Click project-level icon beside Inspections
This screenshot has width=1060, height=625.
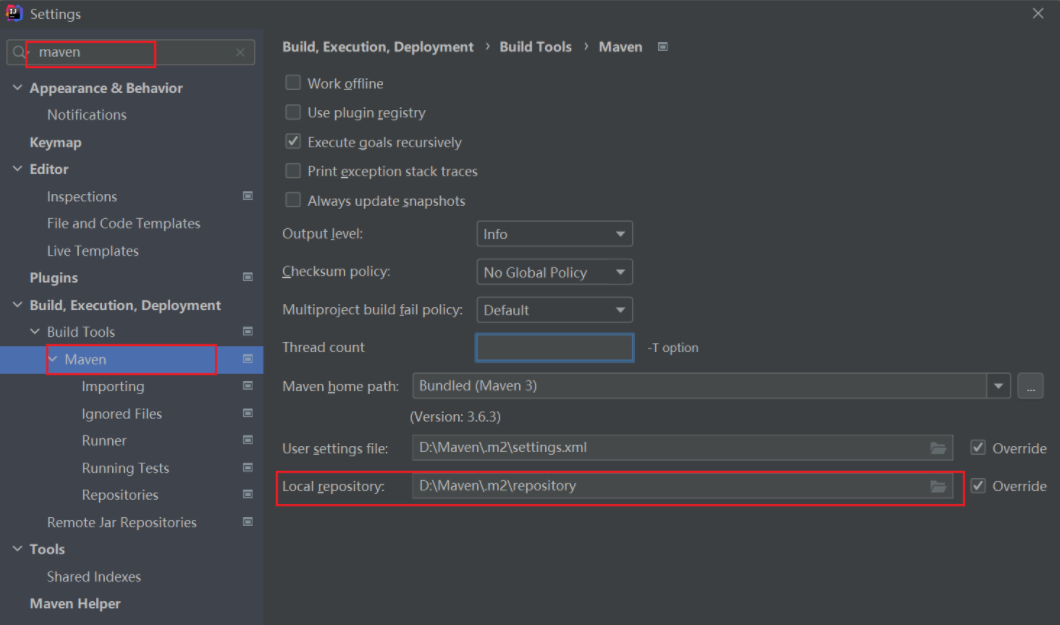coord(248,196)
